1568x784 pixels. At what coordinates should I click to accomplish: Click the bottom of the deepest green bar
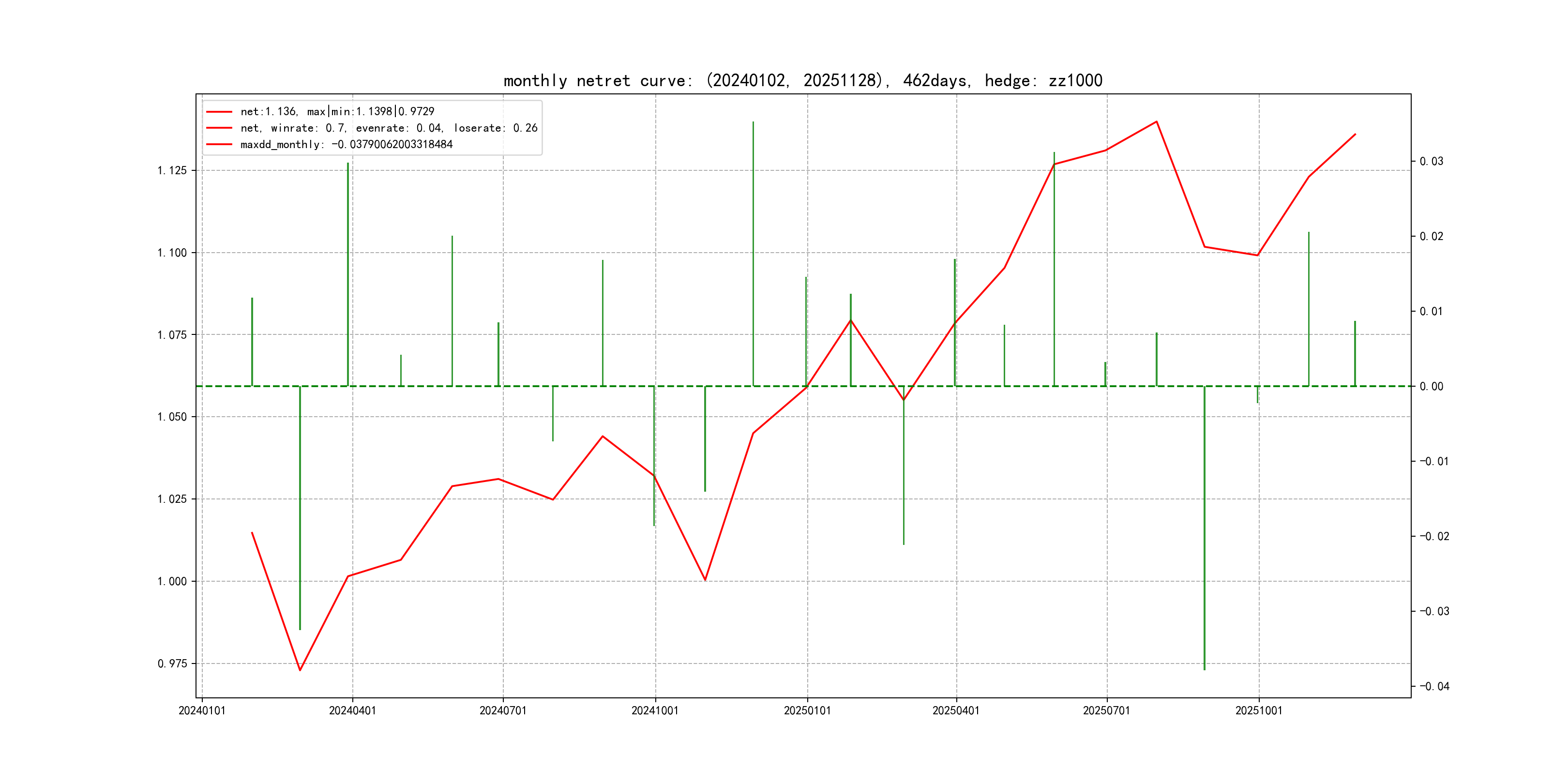1204,669
